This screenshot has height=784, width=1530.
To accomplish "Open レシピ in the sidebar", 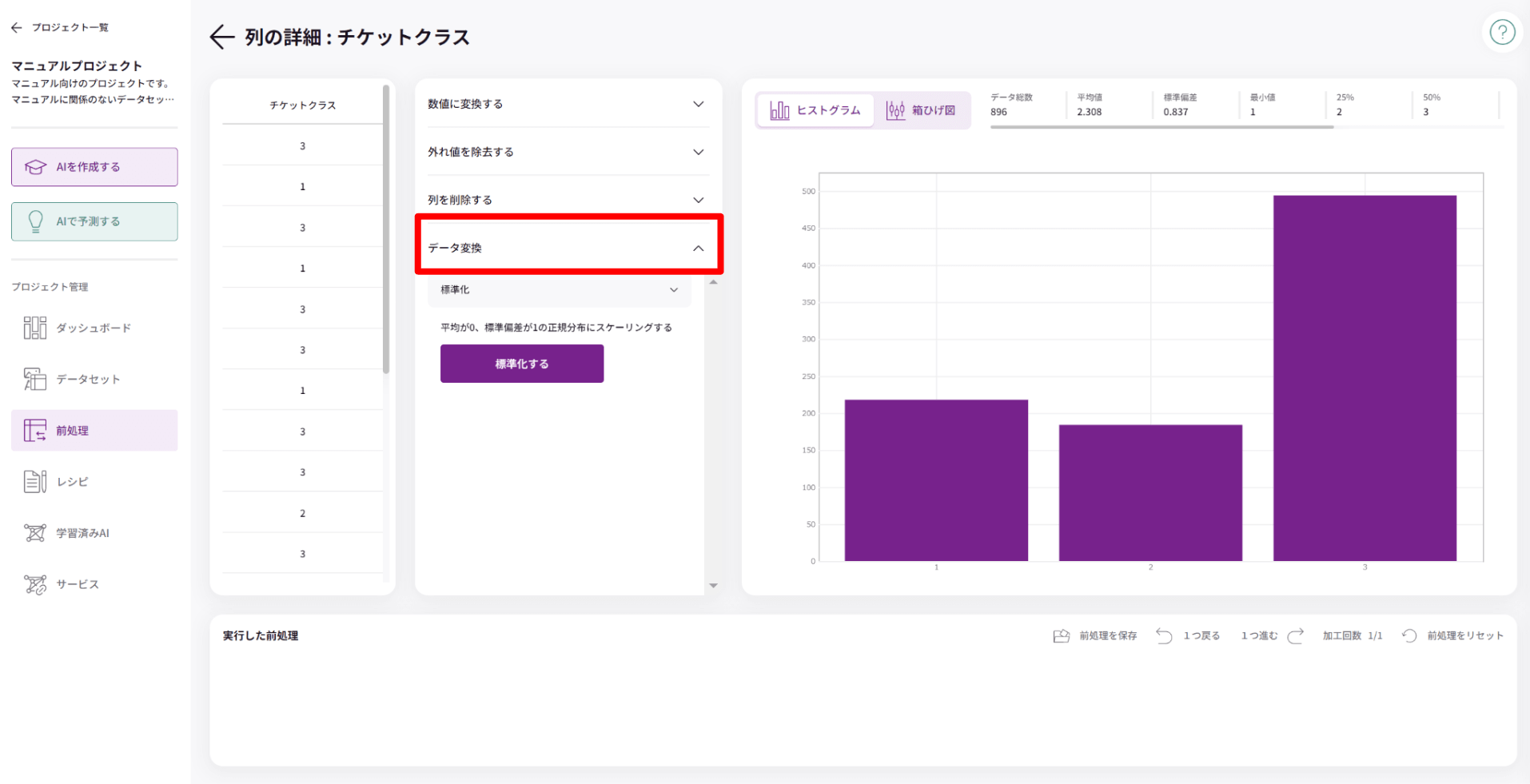I will point(72,481).
